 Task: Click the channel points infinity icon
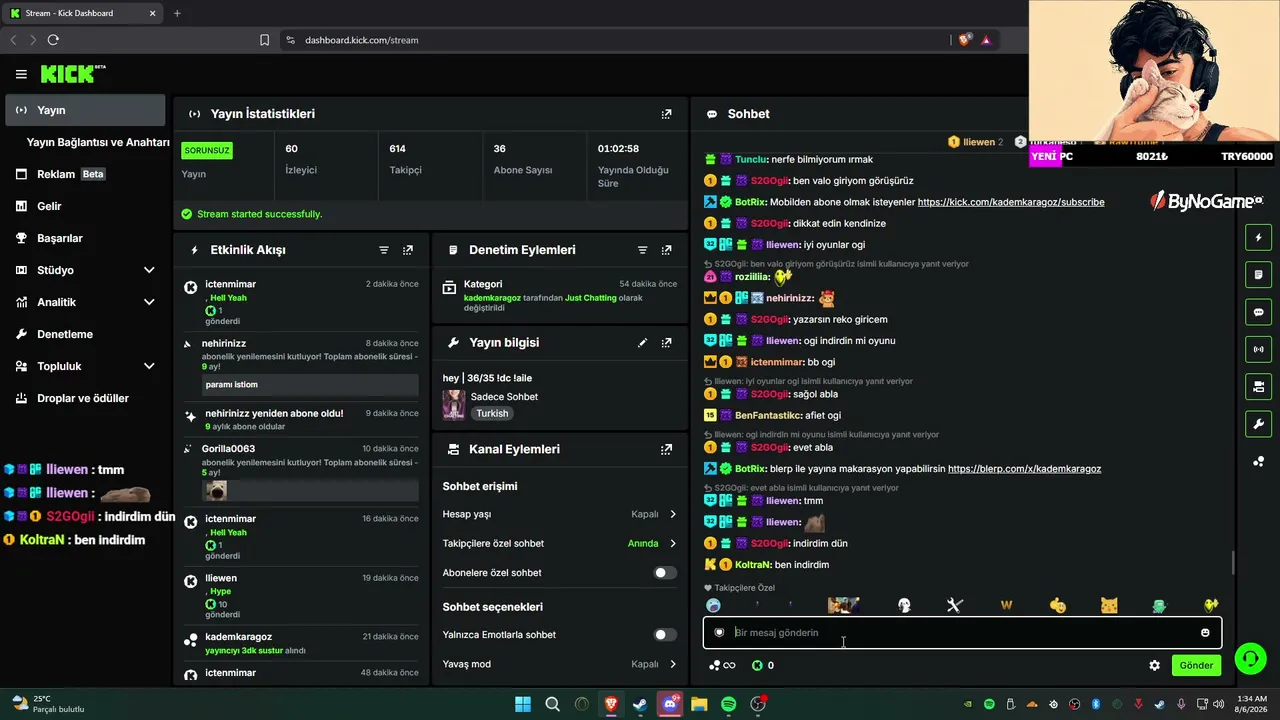point(722,665)
